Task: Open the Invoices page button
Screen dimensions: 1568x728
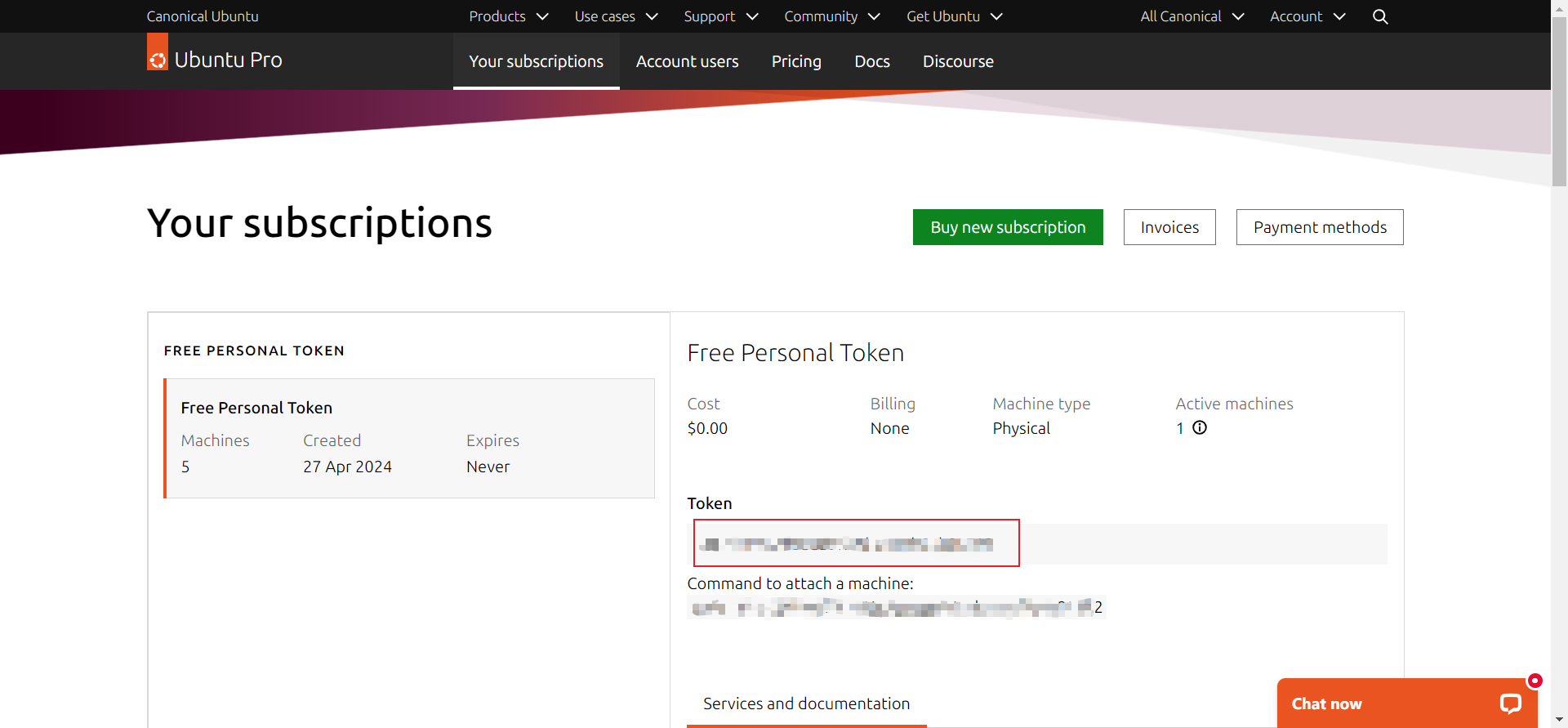Action: click(1169, 227)
